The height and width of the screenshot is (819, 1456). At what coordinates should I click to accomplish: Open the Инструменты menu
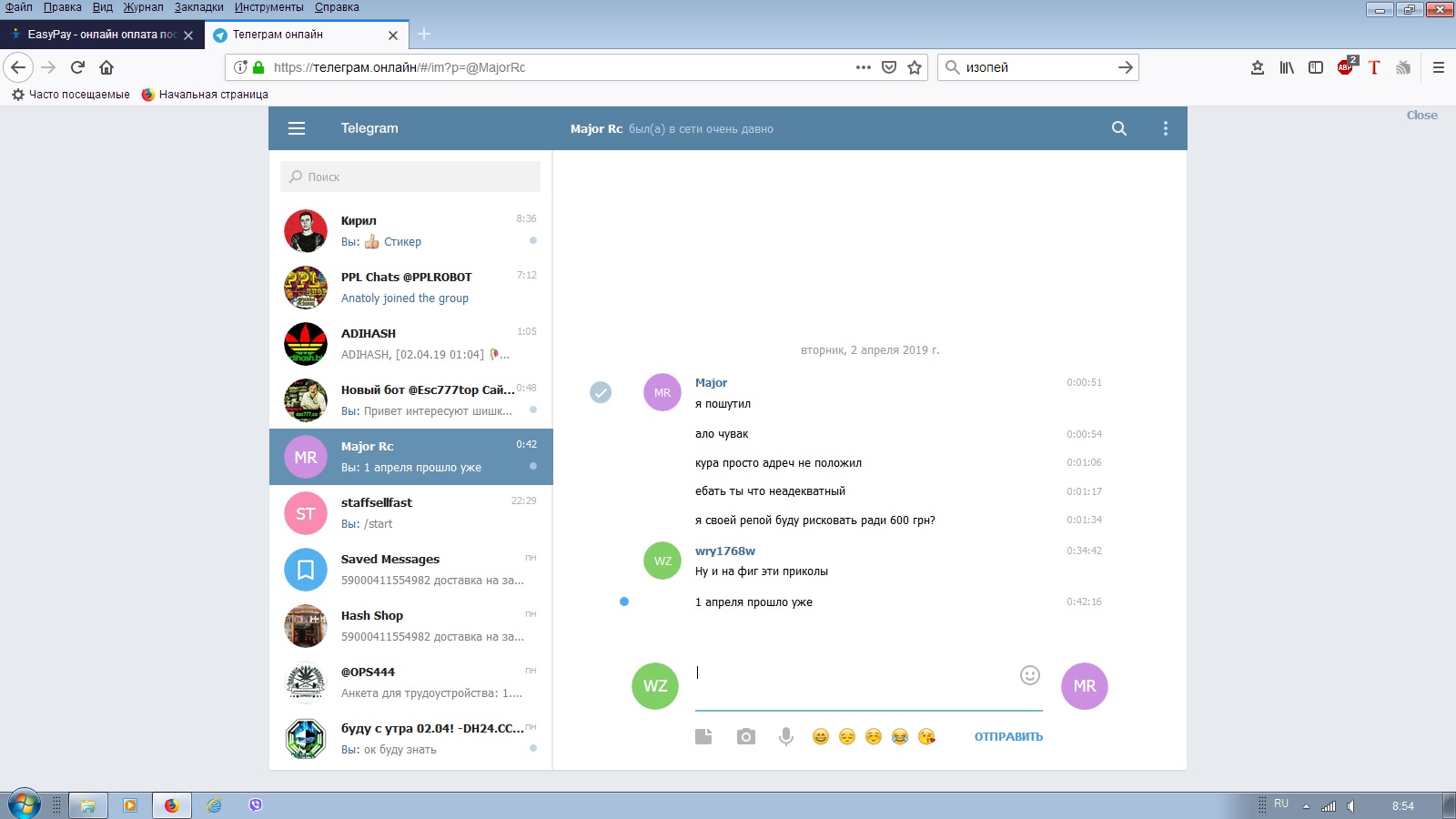[x=269, y=7]
